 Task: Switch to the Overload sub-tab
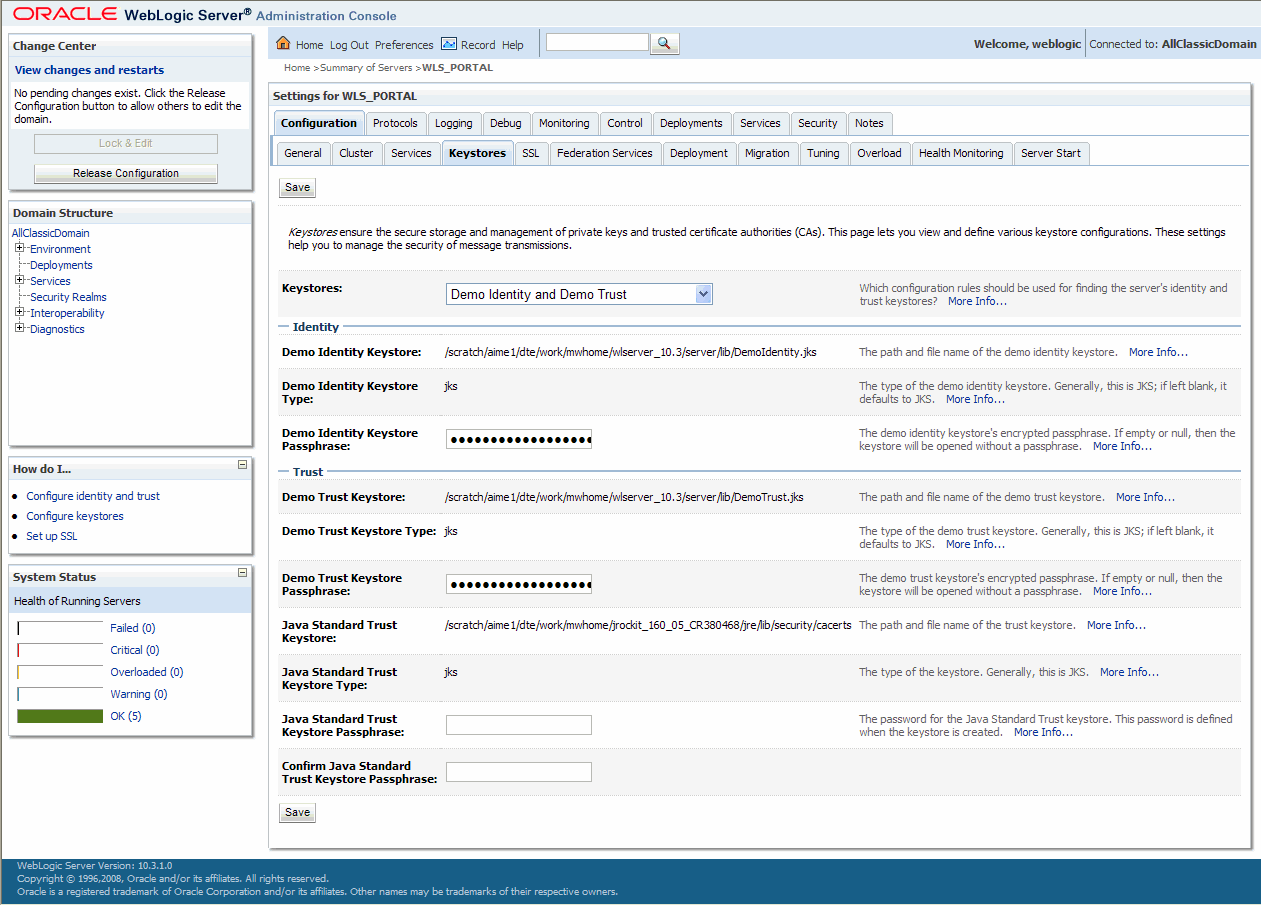[x=880, y=153]
